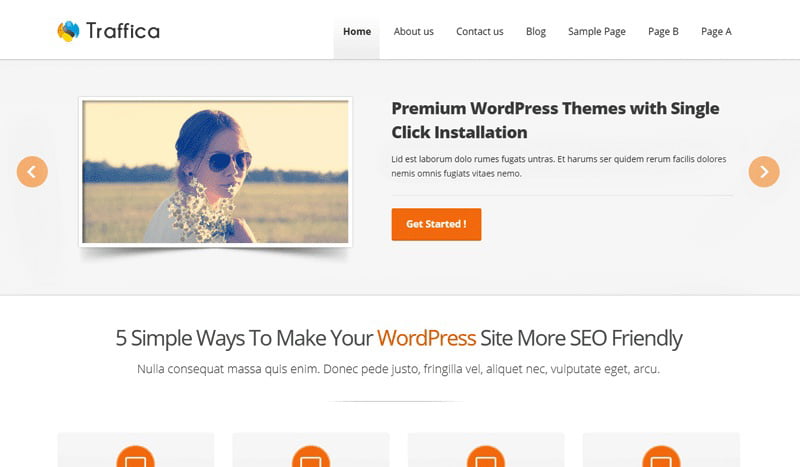Image resolution: width=800 pixels, height=467 pixels.
Task: Click the Premium WordPress Themes slide heading
Action: point(555,120)
